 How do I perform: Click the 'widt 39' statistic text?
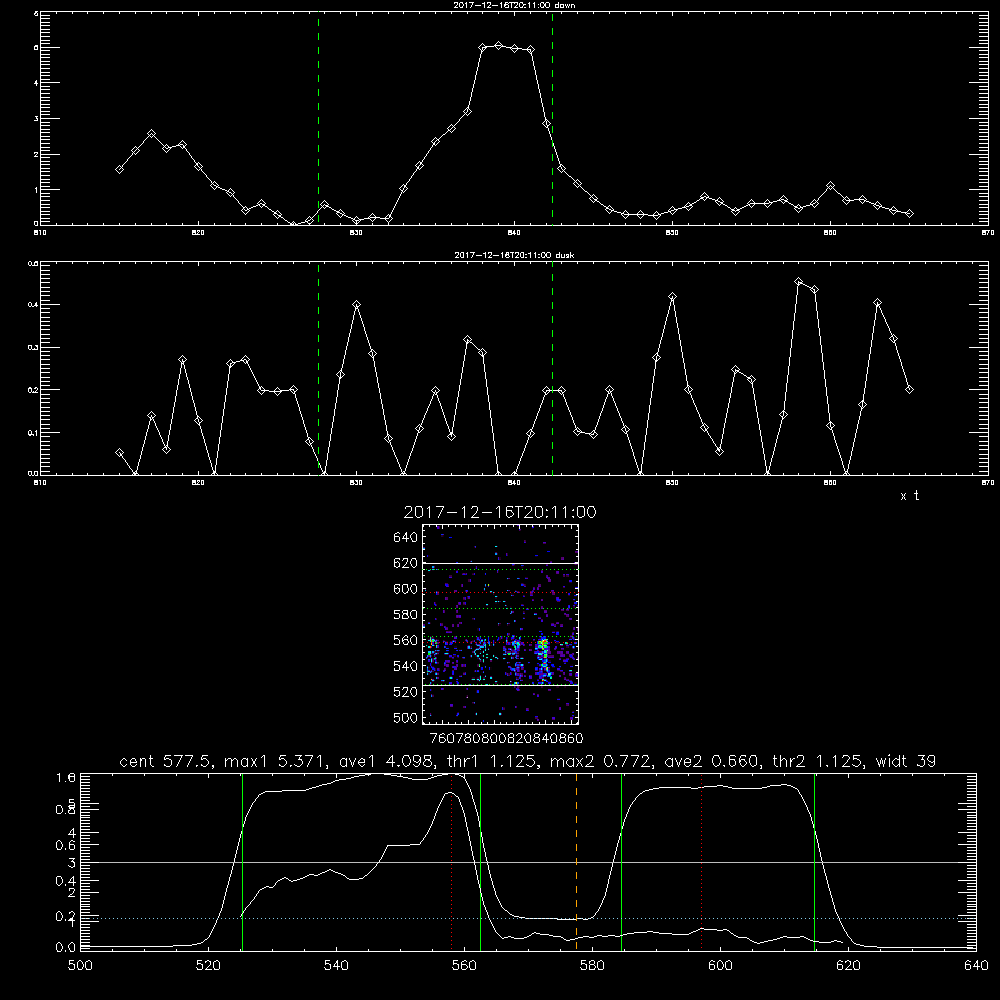tap(906, 761)
